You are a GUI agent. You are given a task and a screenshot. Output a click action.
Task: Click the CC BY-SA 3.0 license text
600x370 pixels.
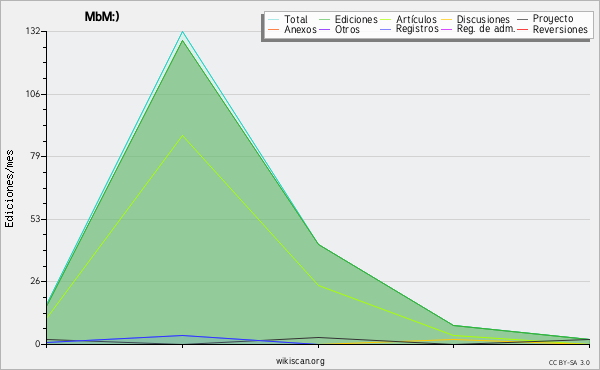[569, 362]
